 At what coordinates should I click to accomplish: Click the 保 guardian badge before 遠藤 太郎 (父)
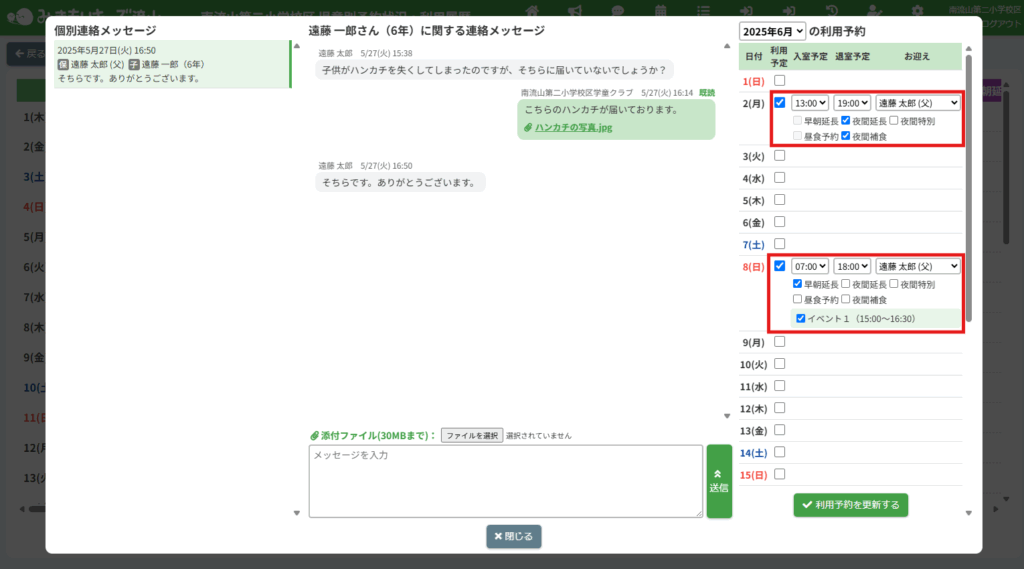point(63,64)
